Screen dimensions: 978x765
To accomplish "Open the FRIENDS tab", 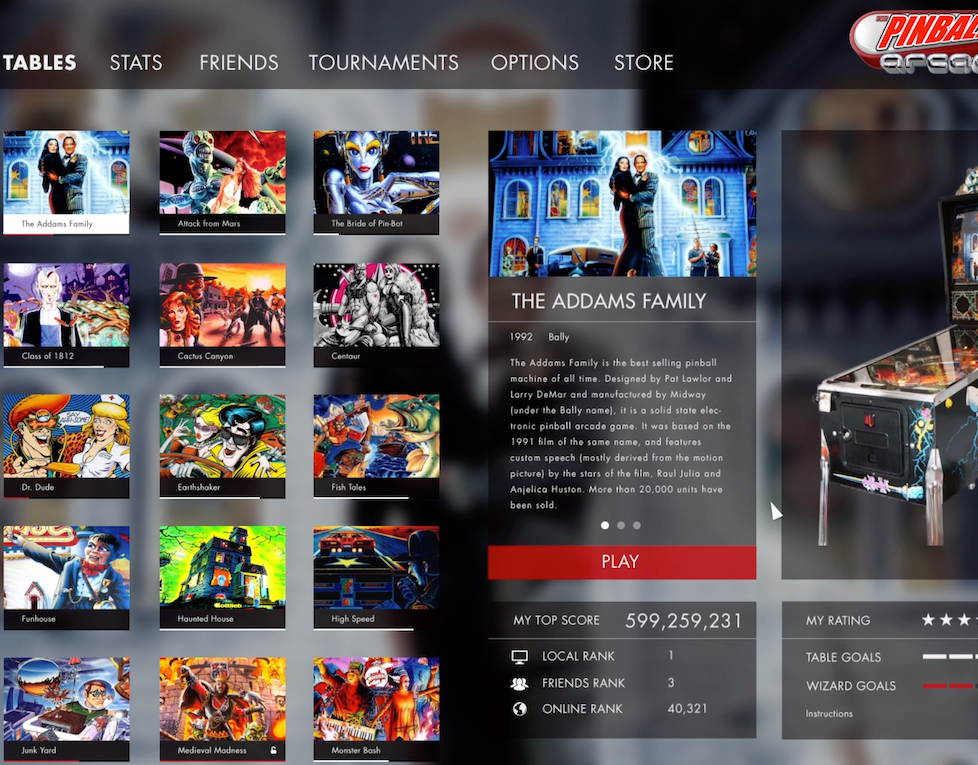I will pyautogui.click(x=239, y=62).
